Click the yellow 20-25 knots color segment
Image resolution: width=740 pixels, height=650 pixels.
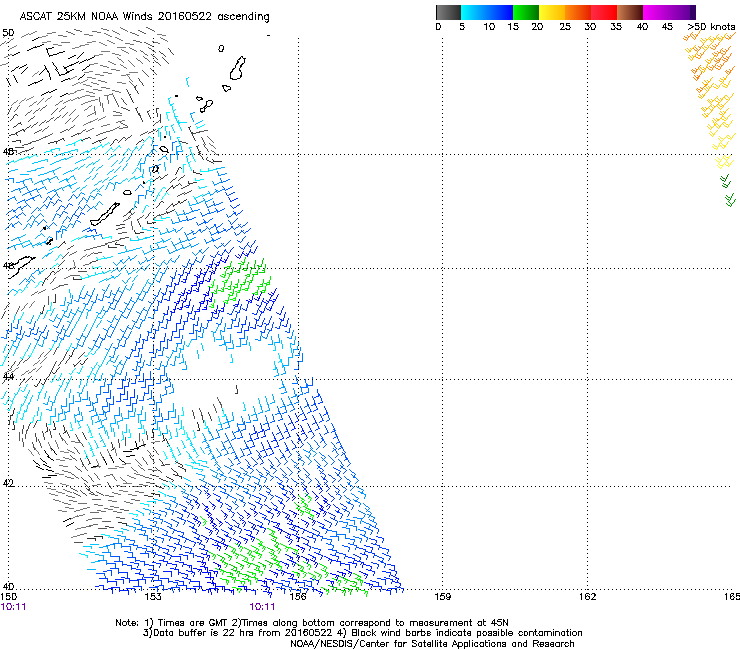pos(552,12)
